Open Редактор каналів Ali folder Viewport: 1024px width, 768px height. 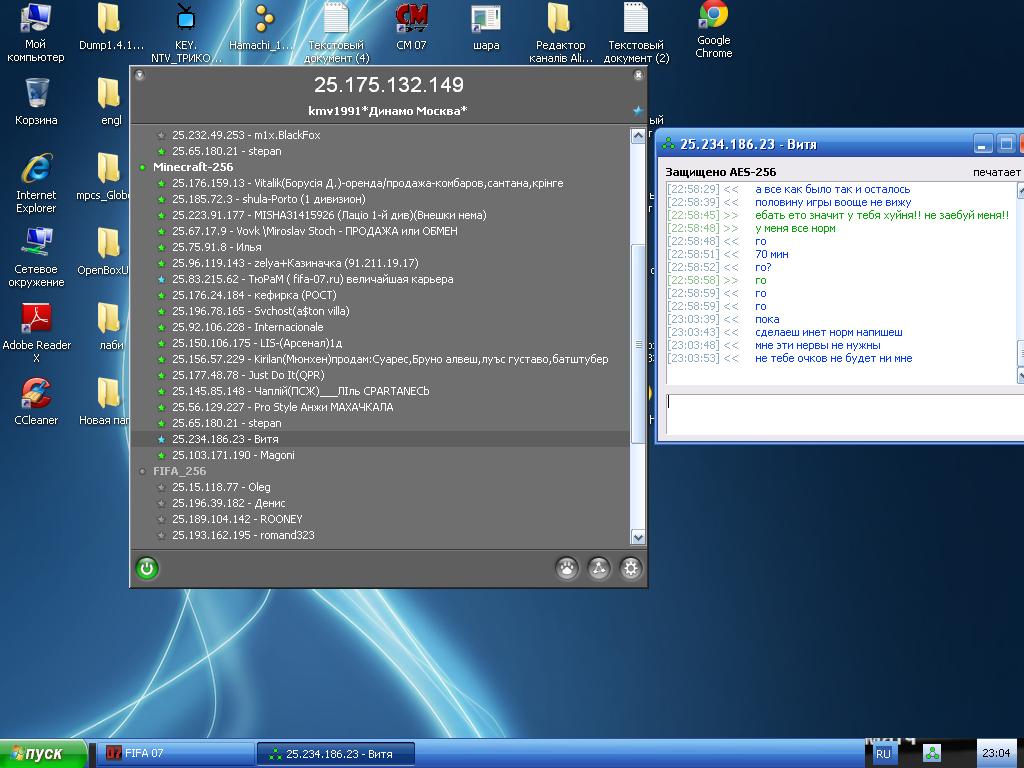[x=560, y=33]
